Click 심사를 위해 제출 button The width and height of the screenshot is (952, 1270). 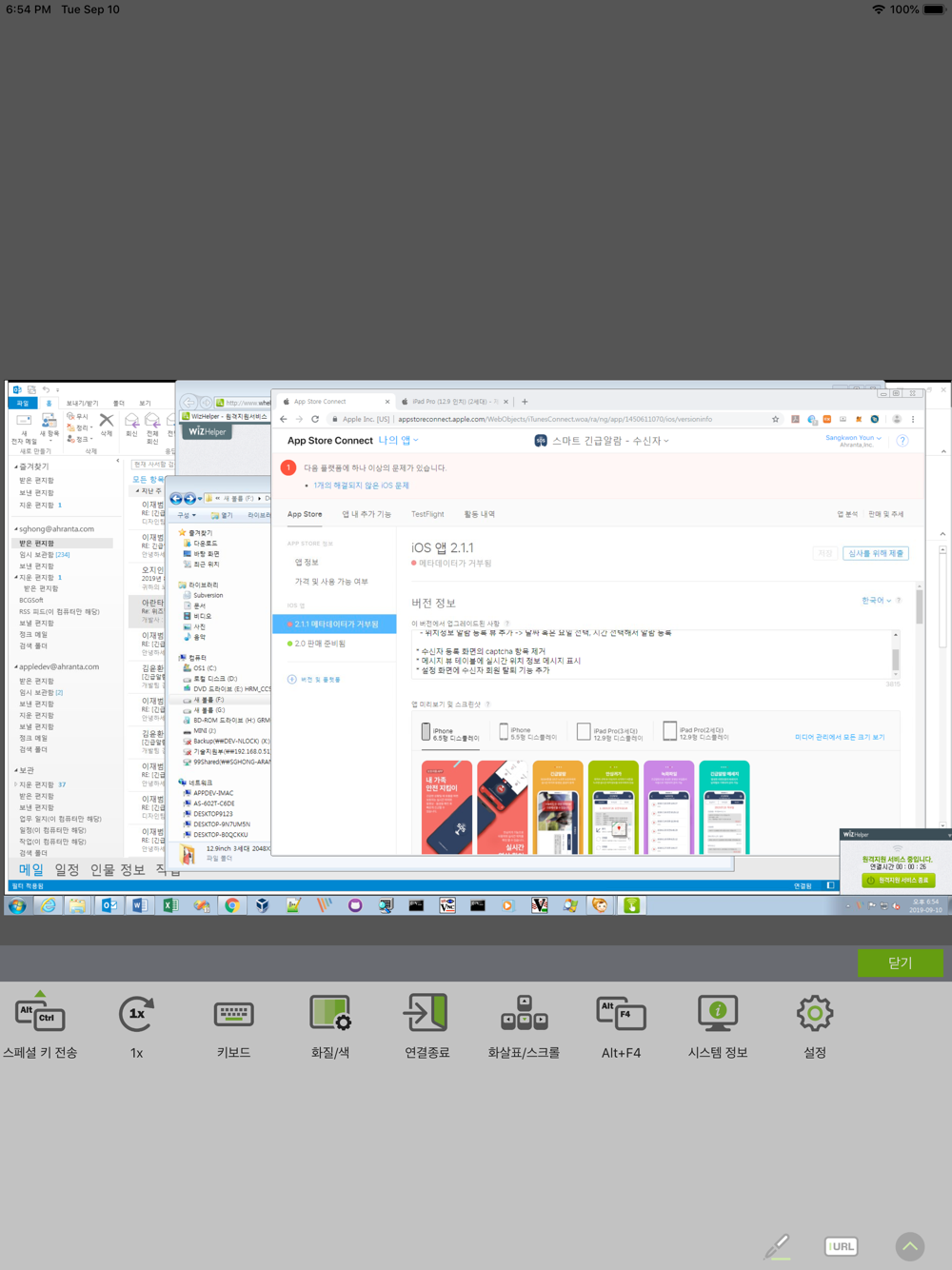tap(875, 553)
